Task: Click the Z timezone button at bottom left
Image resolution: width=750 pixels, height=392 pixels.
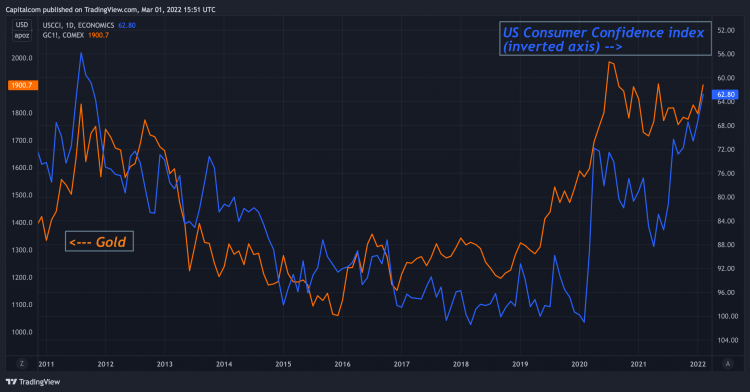Action: point(22,364)
